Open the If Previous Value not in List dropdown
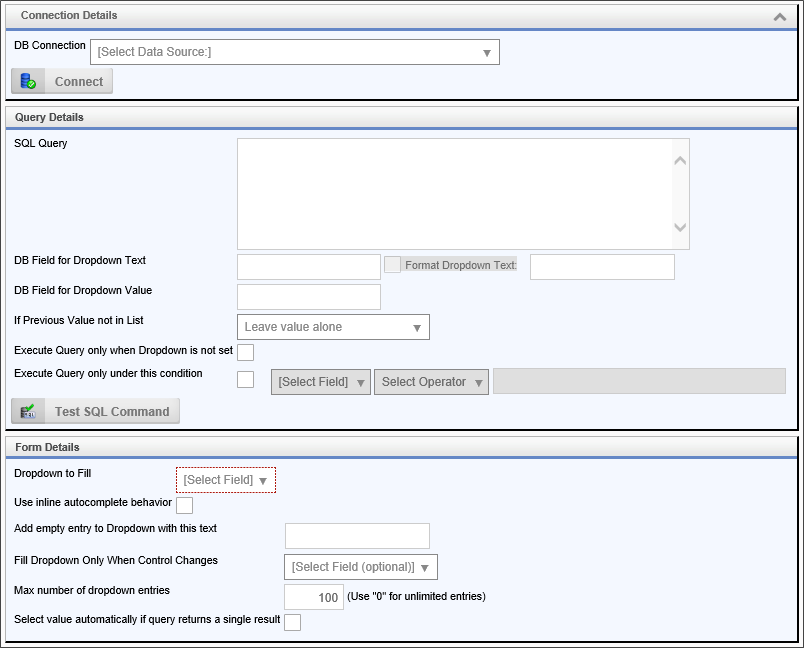804x648 pixels. [x=333, y=327]
